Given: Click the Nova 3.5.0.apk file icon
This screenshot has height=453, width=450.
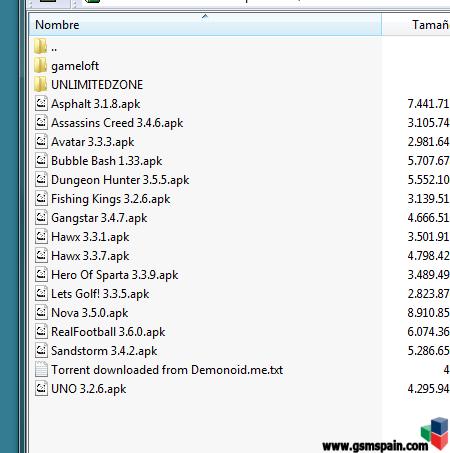Looking at the screenshot, I should (x=41, y=312).
